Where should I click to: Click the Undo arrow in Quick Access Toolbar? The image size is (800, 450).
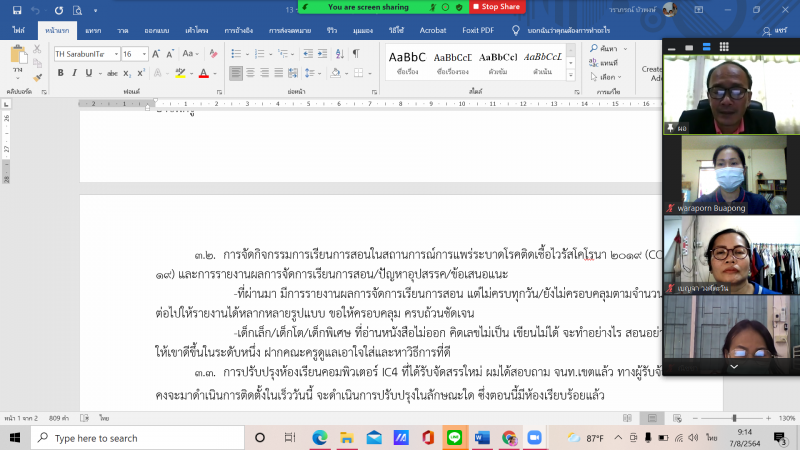click(33, 8)
